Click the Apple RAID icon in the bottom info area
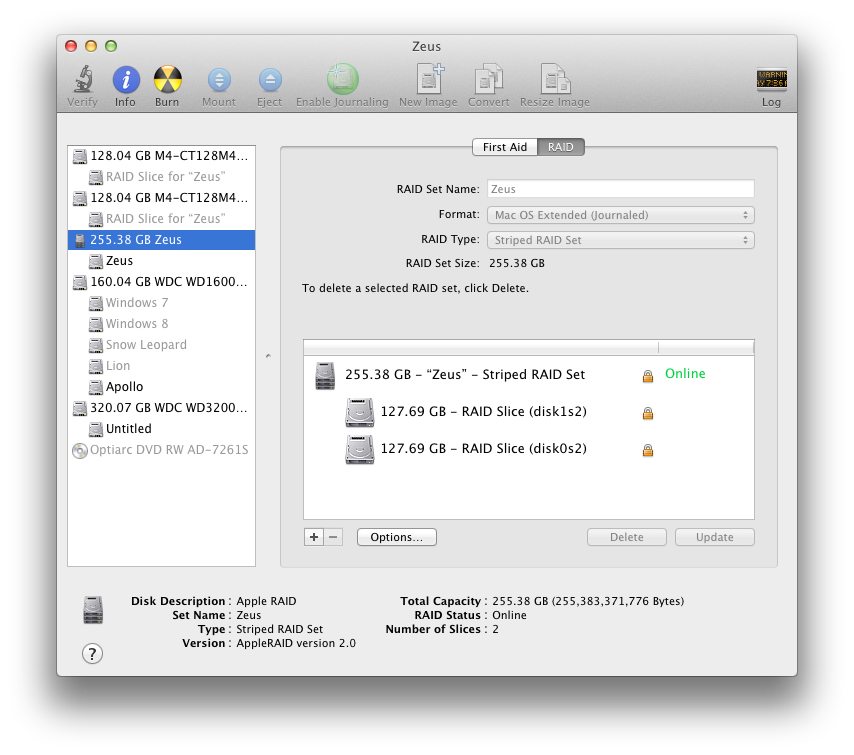This screenshot has width=854, height=755. tap(93, 610)
